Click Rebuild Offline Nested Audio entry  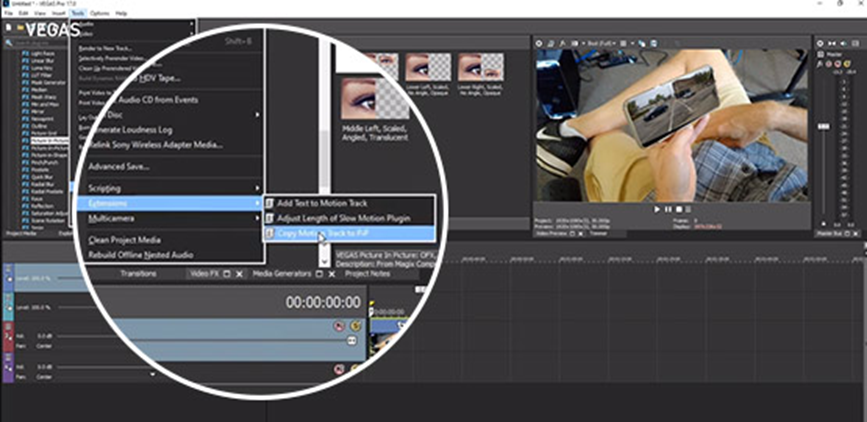click(x=141, y=255)
